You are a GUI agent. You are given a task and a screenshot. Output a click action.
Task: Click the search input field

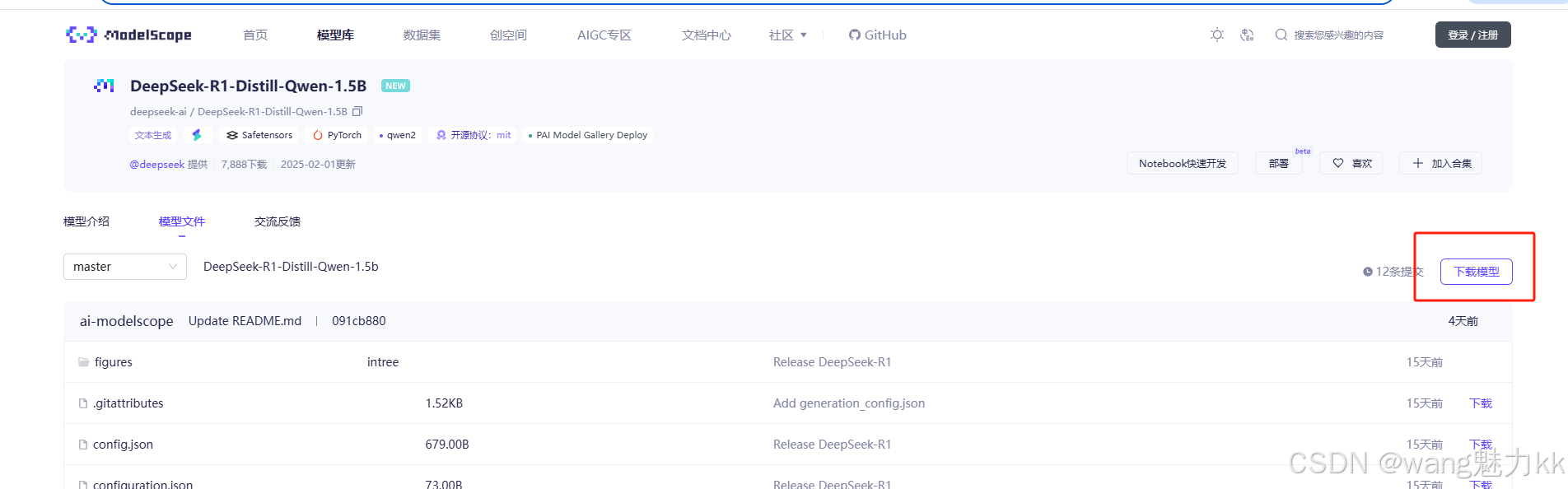tap(1339, 35)
